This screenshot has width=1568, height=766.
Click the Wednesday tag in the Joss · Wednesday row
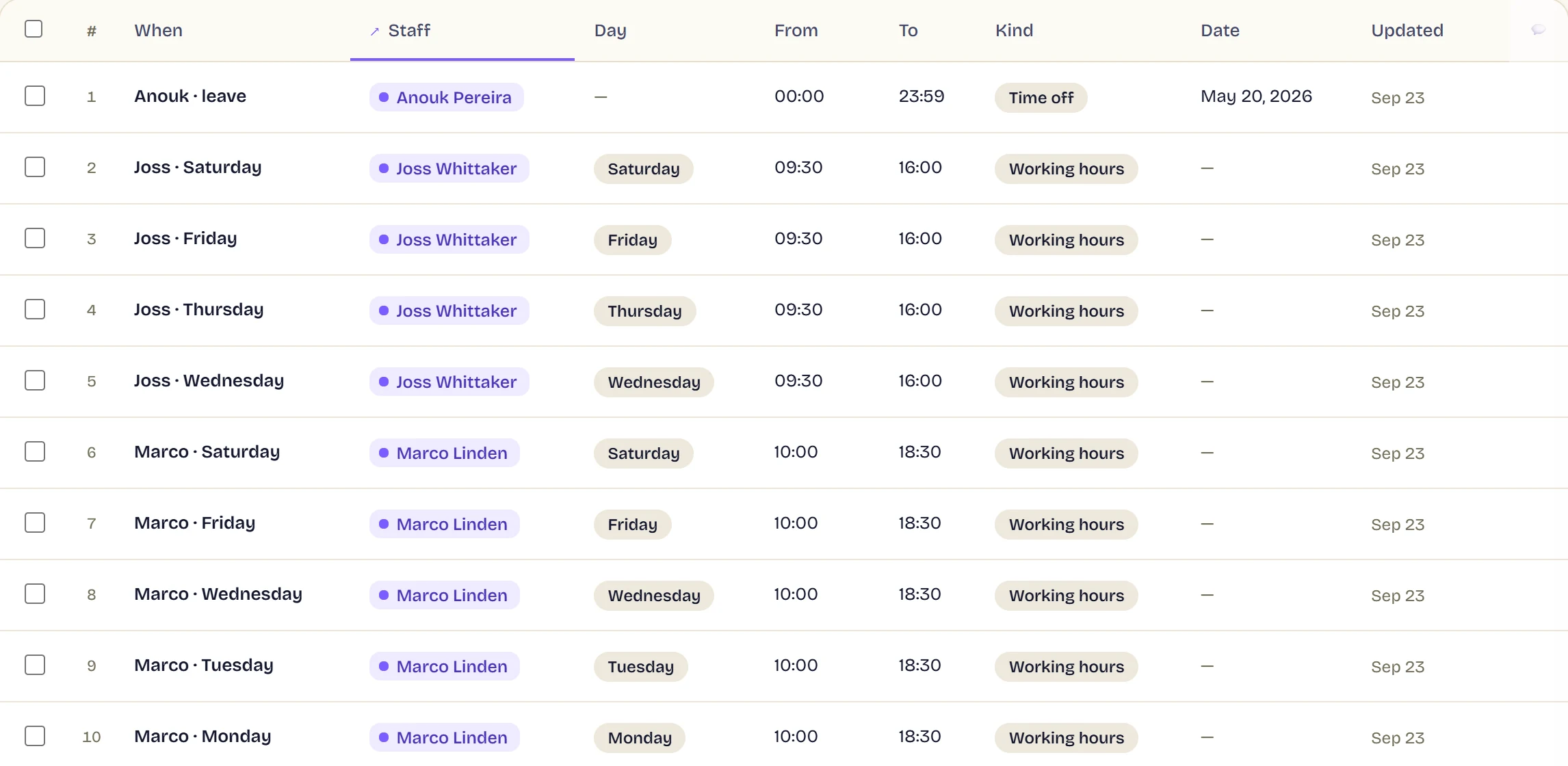(x=653, y=382)
